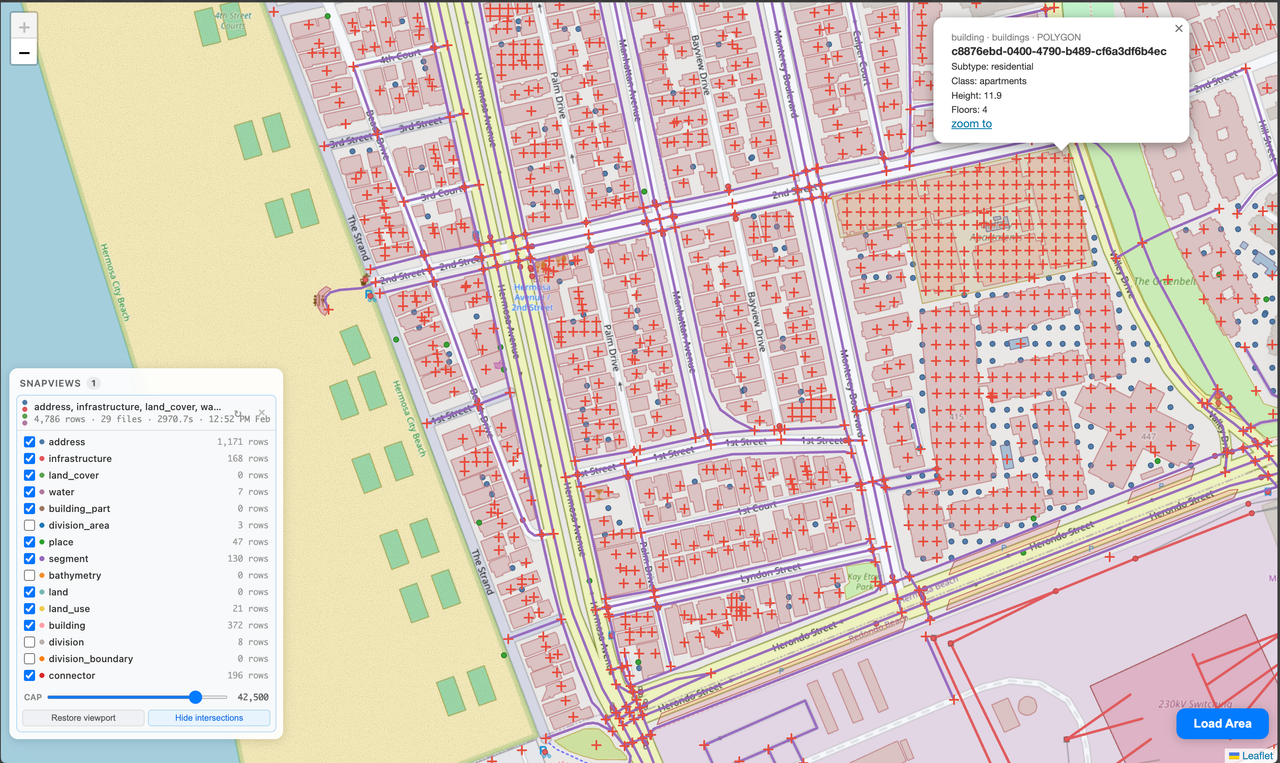
Task: Remove the snapview entry with the X icon
Action: pyautogui.click(x=262, y=413)
